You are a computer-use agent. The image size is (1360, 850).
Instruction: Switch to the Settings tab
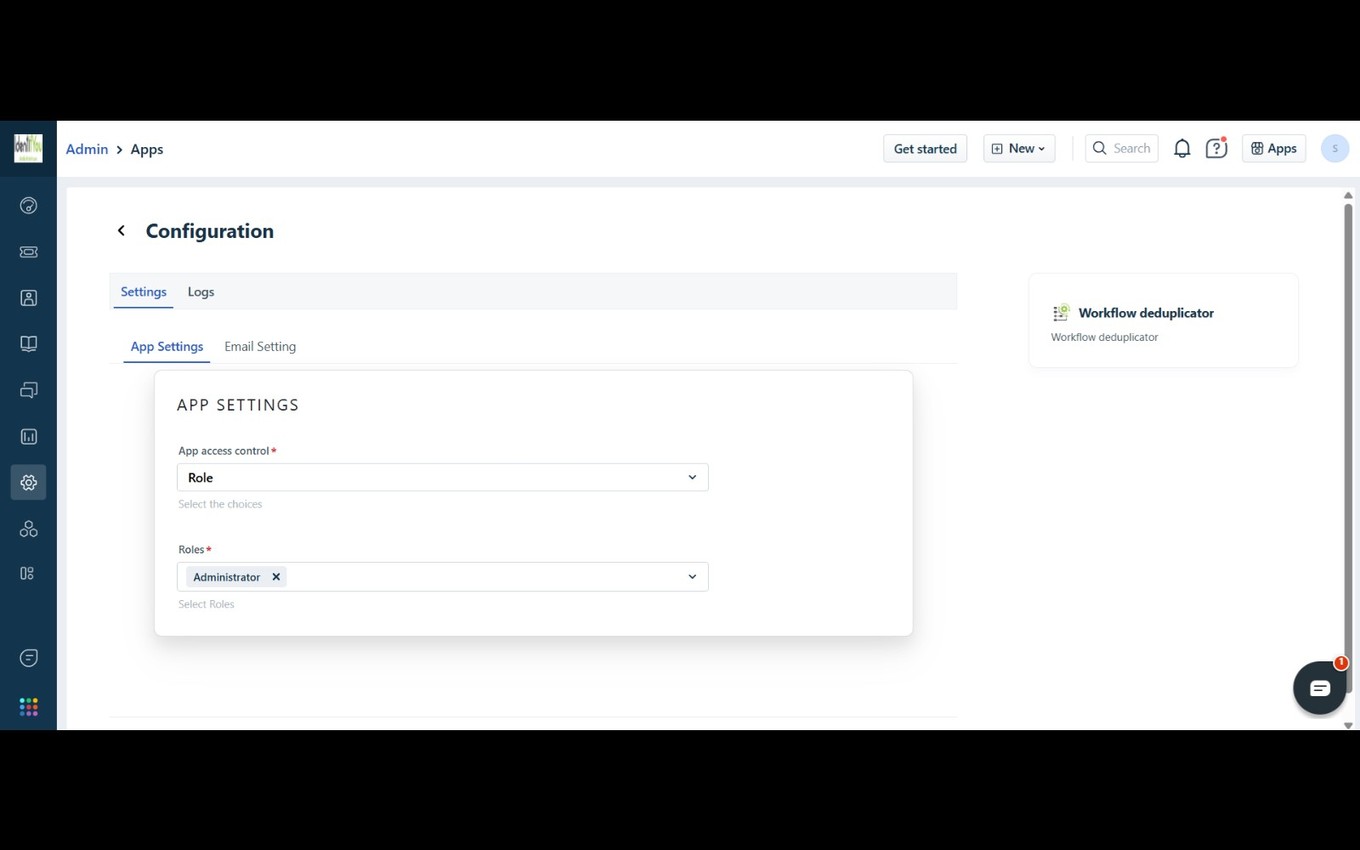[143, 292]
